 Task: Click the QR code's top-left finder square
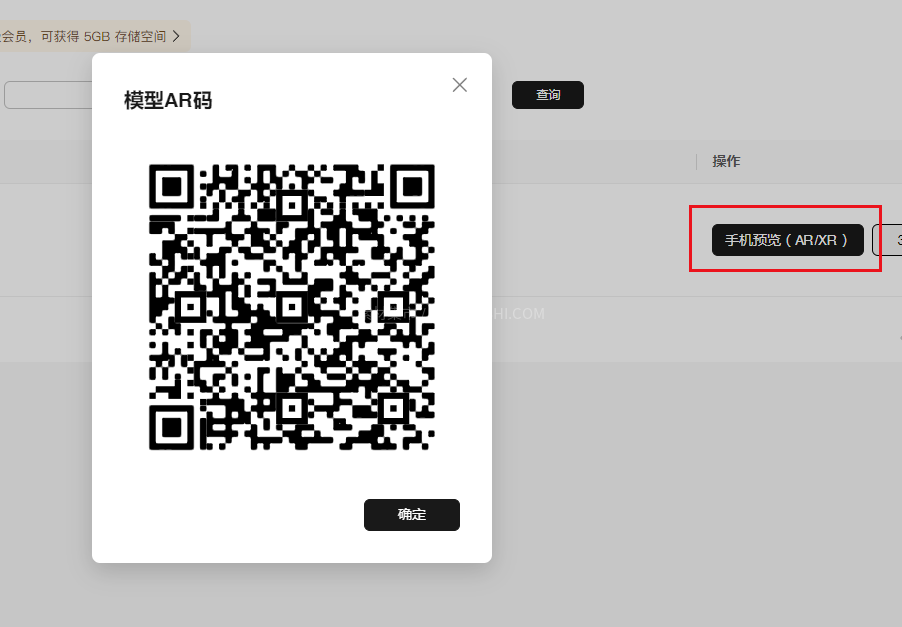click(x=171, y=186)
